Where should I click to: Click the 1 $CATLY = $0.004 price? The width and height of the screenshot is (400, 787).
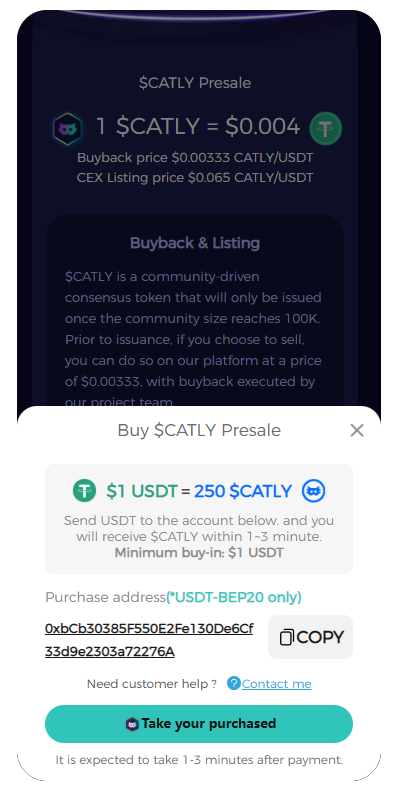198,126
